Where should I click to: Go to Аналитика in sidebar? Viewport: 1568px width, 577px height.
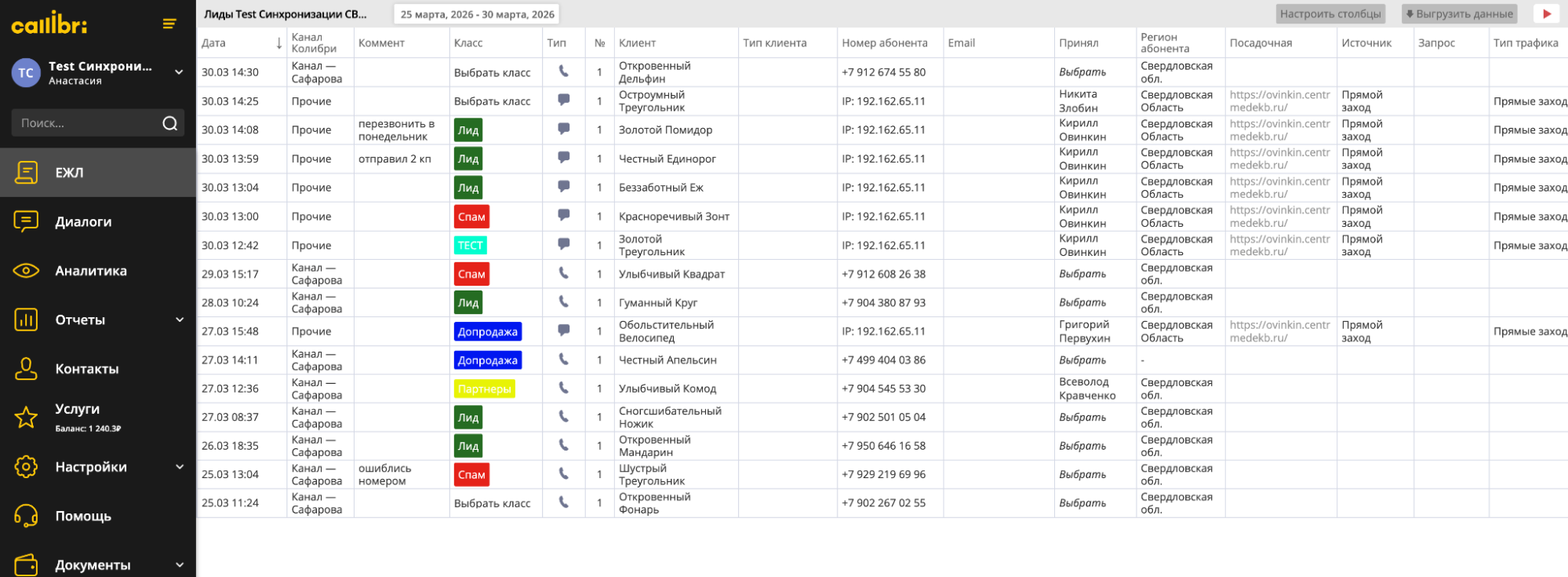coord(90,271)
